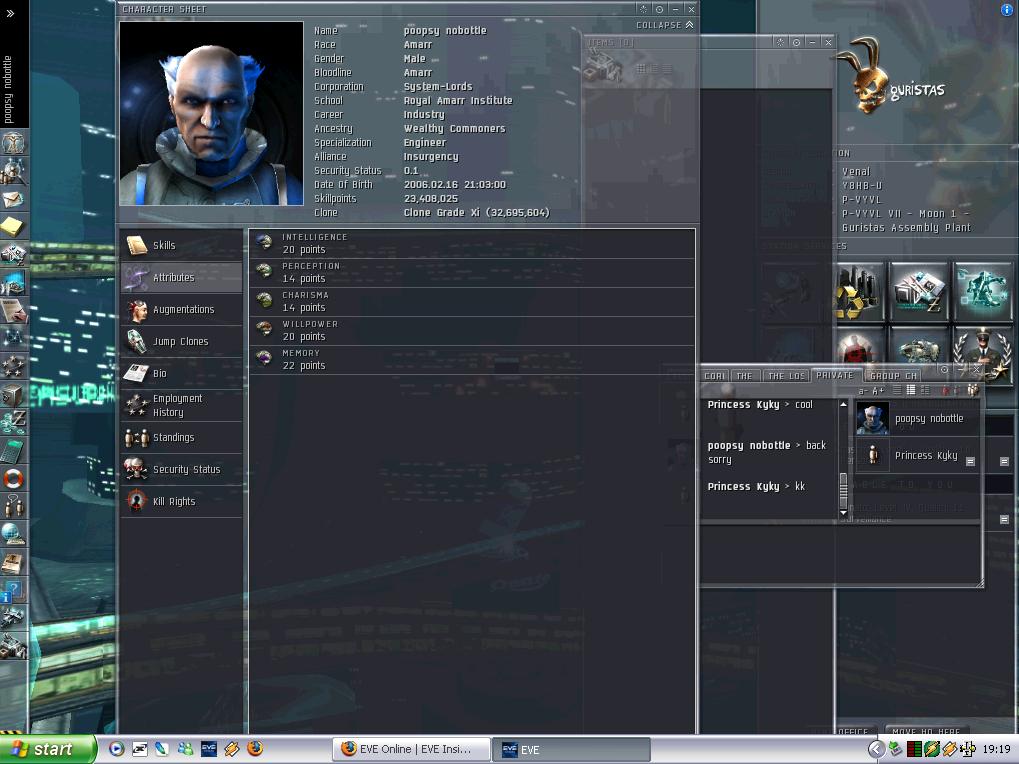The image size is (1019, 764).
Task: Switch to EVE Online Firefox taskbar window
Action: (x=411, y=749)
